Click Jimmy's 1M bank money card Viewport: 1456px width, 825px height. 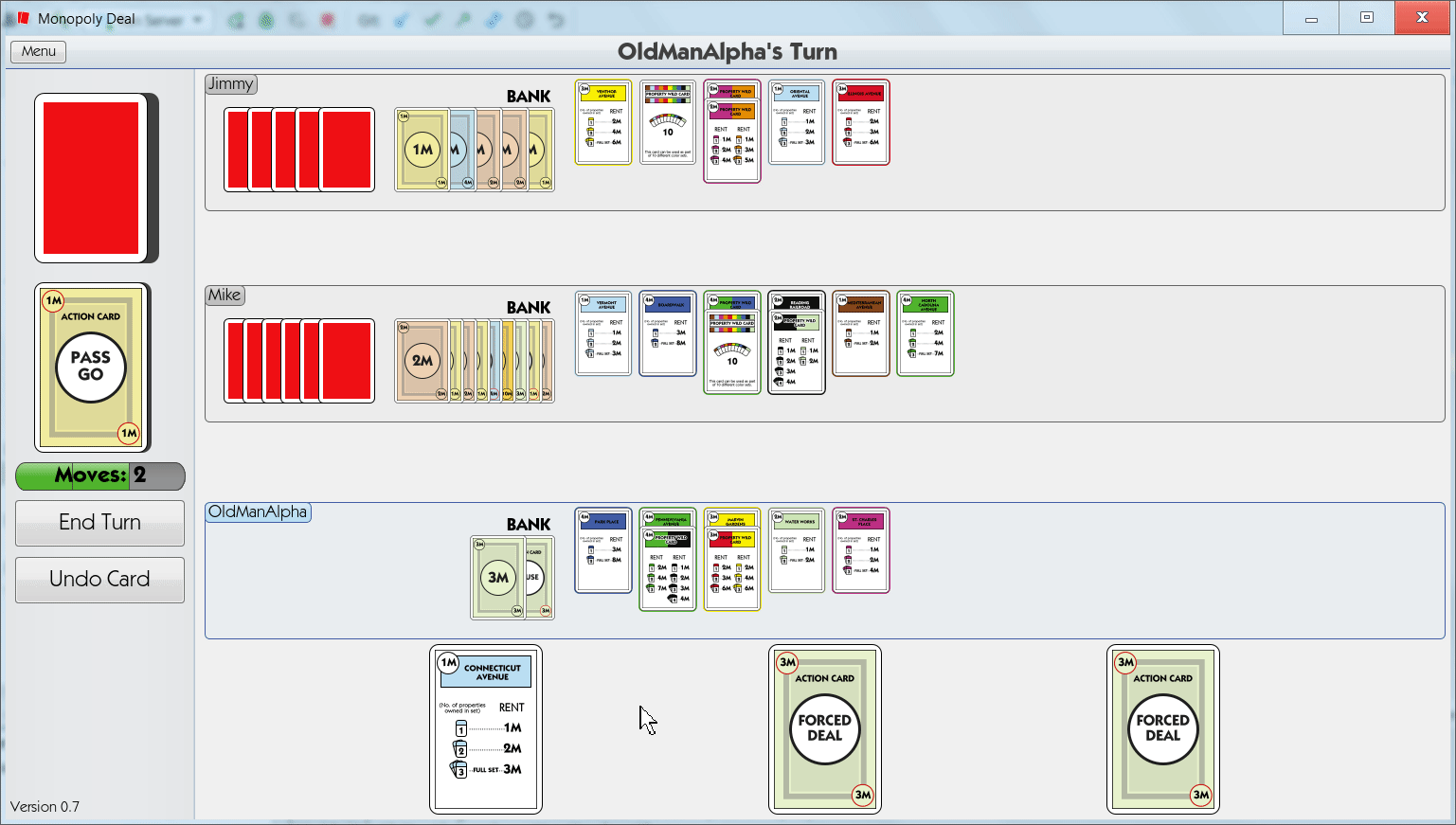point(422,150)
